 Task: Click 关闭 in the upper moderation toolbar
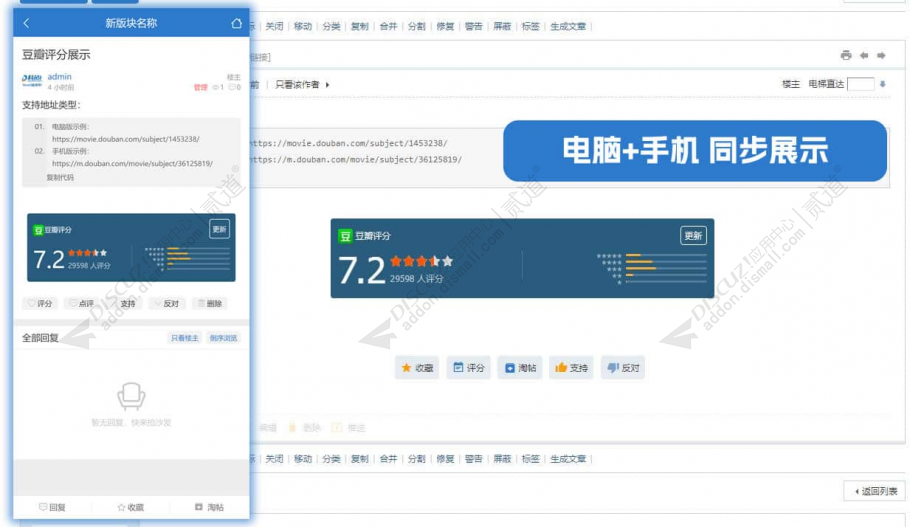coord(275,26)
